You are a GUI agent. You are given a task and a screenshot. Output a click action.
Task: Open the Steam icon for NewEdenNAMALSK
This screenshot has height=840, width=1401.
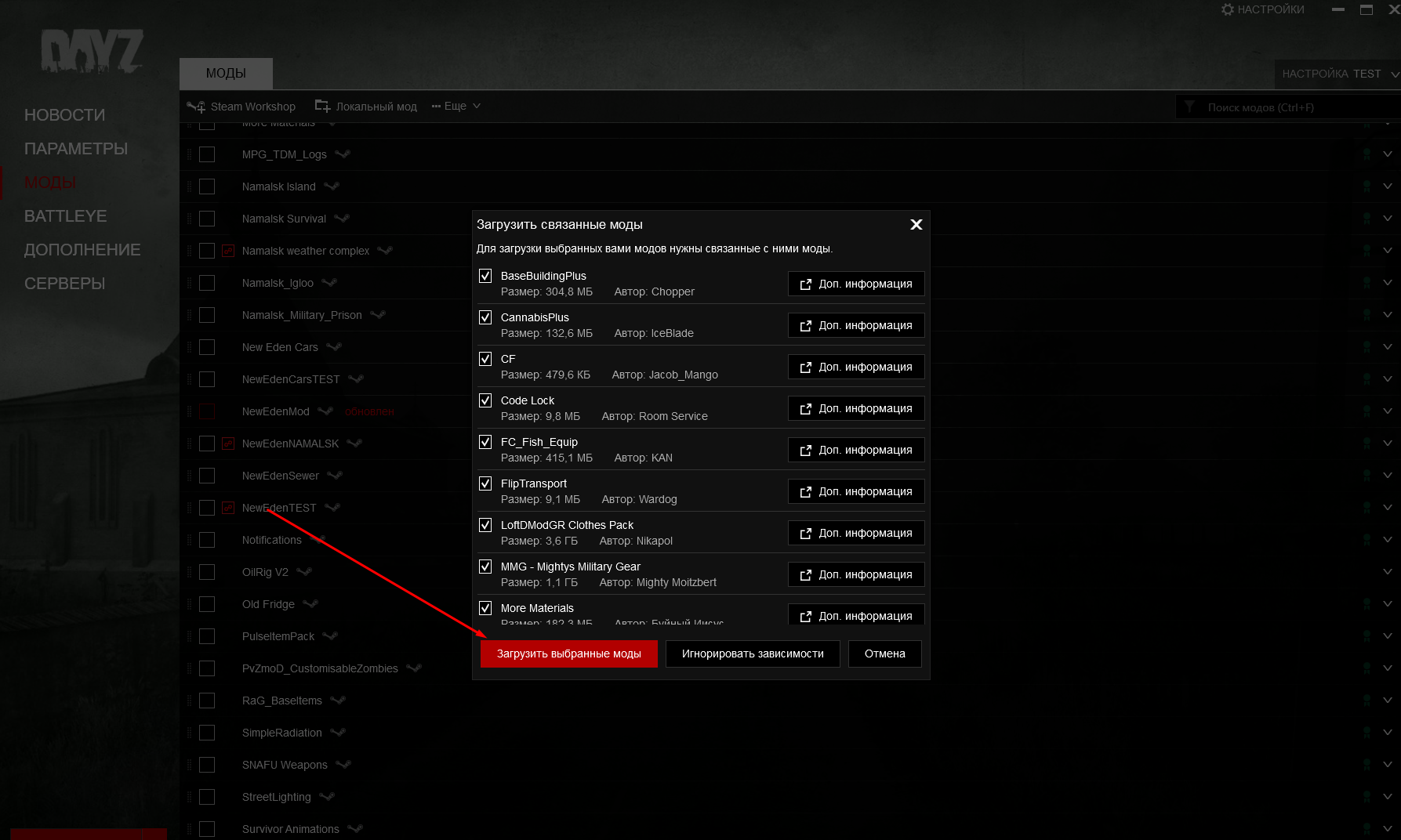354,444
